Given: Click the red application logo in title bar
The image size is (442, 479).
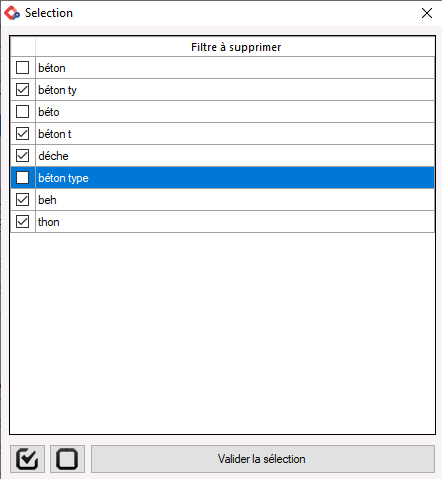Looking at the screenshot, I should 12,13.
